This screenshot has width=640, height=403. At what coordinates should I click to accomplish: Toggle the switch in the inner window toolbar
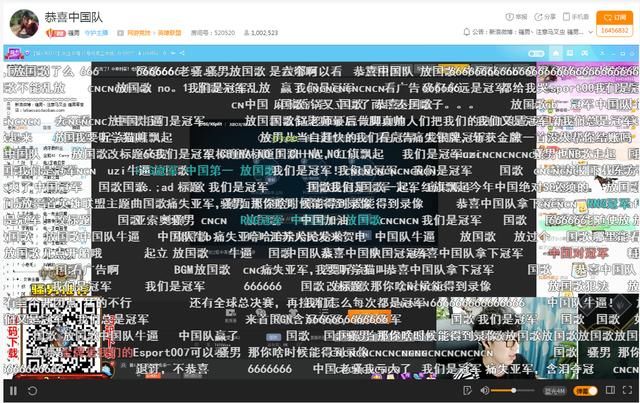[536, 53]
